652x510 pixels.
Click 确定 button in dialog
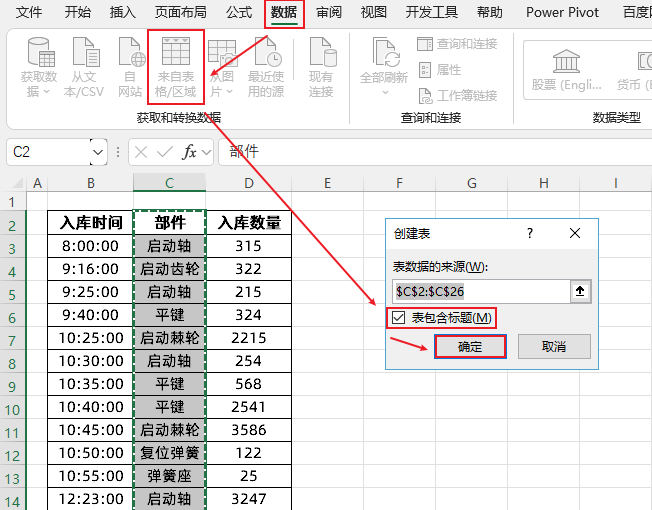coord(470,347)
